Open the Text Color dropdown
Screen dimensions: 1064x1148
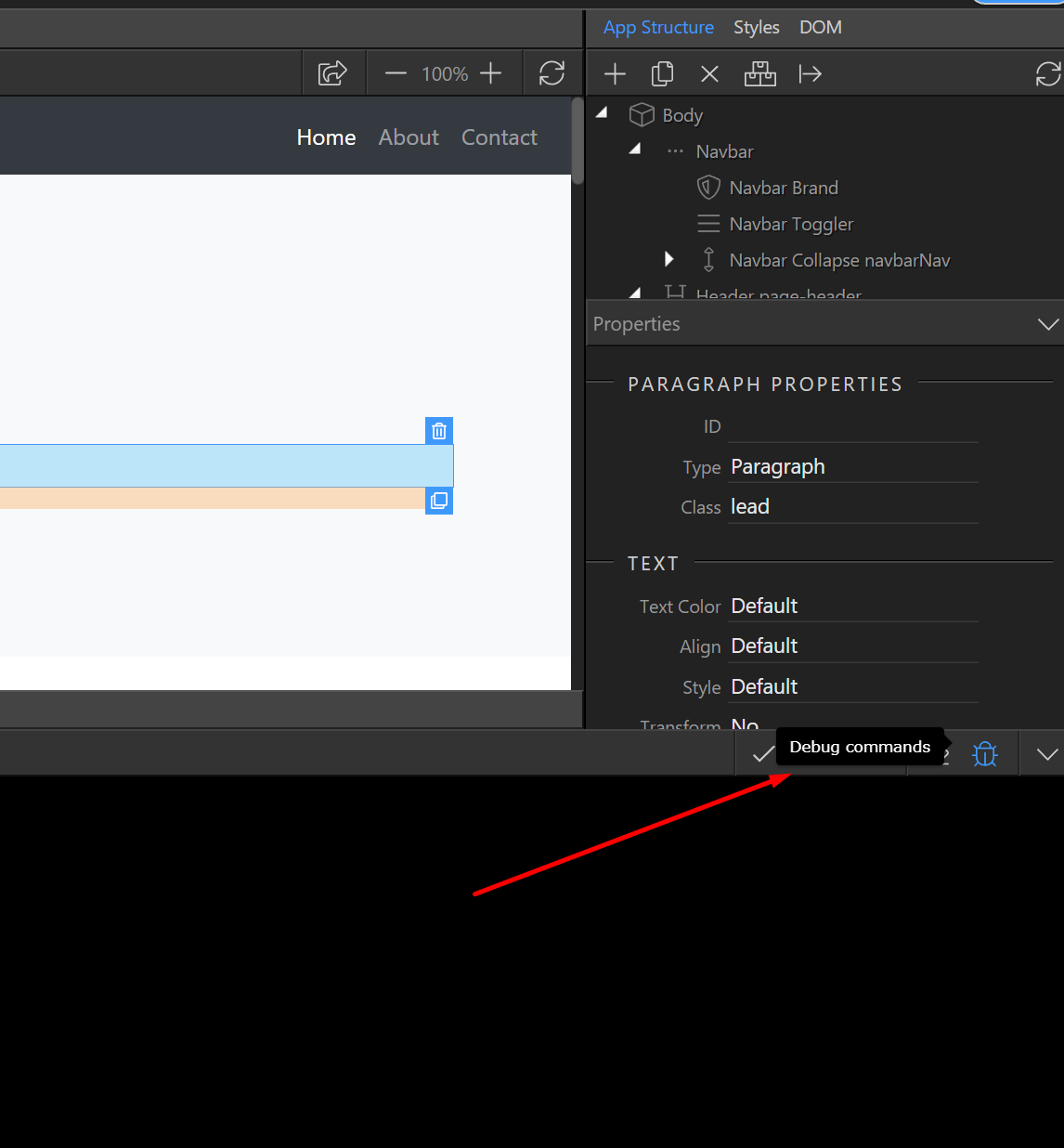click(x=853, y=606)
